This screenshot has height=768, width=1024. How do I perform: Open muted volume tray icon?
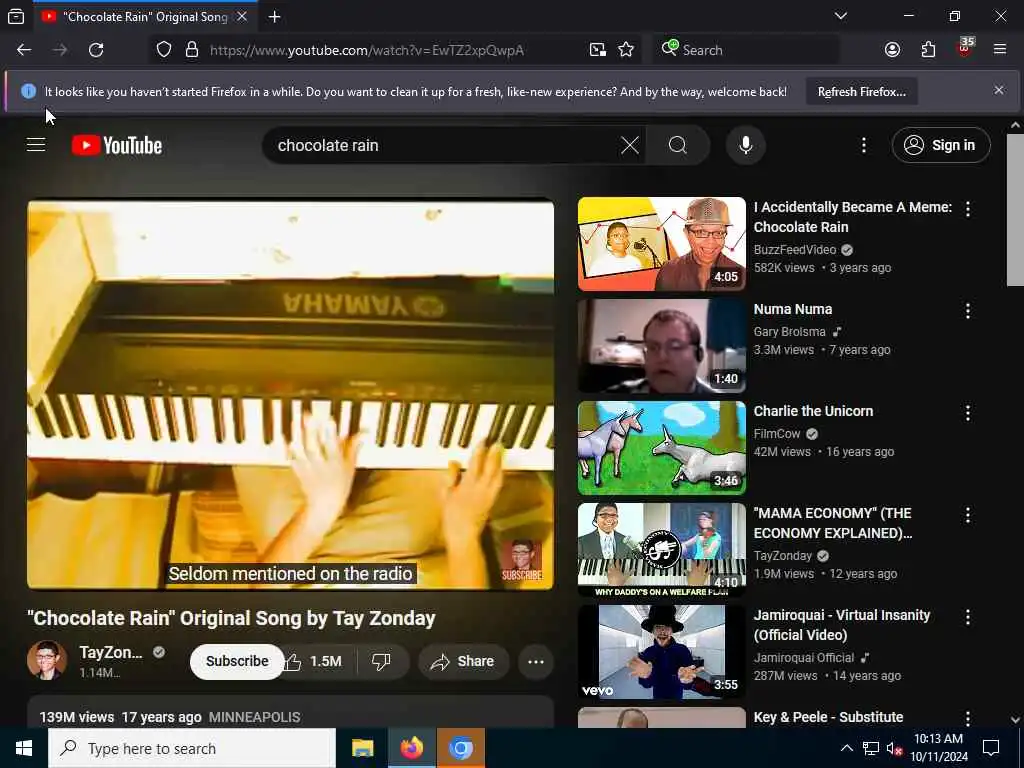(895, 749)
